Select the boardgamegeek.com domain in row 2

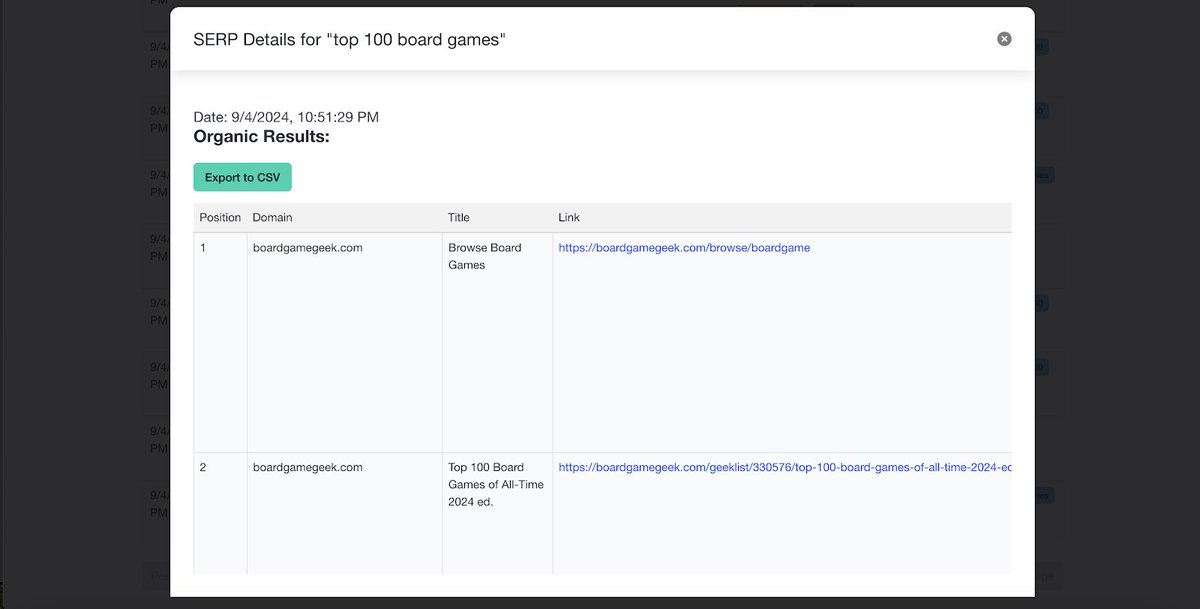(x=307, y=467)
